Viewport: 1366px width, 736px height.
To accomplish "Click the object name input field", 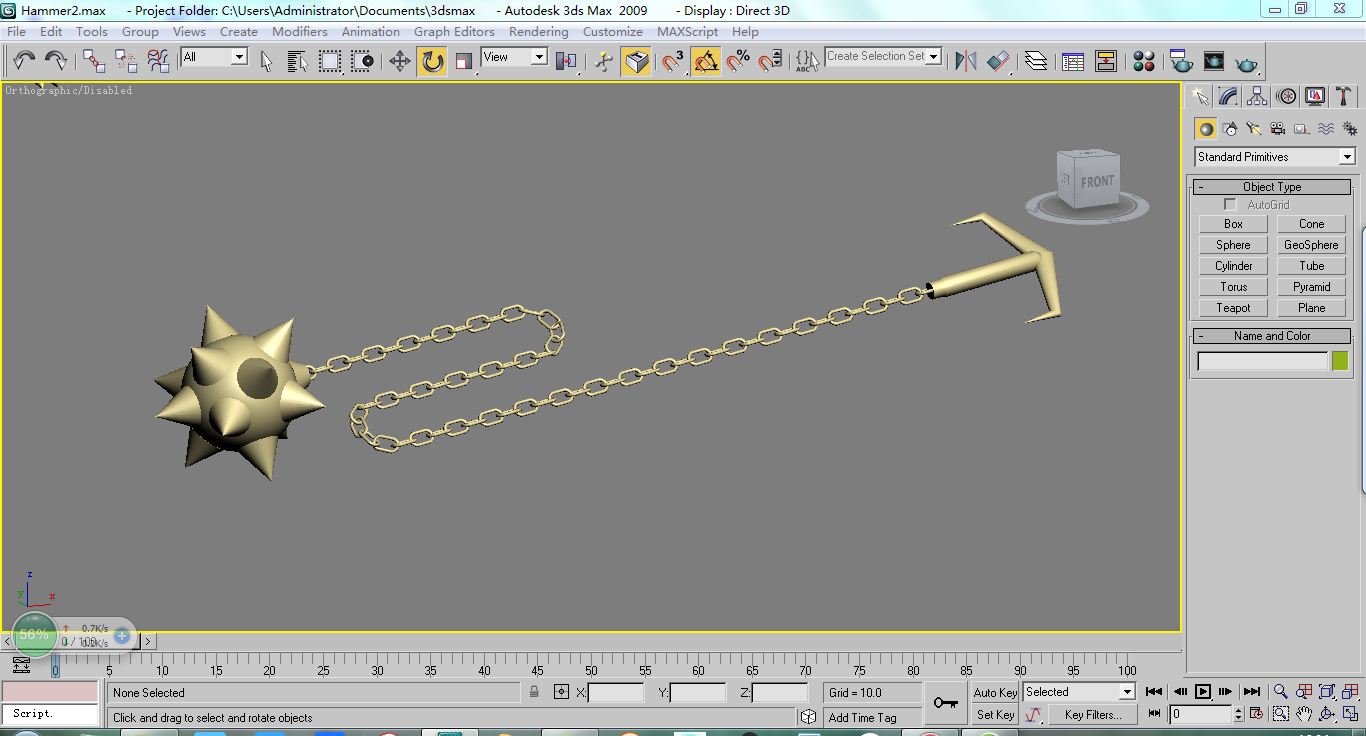I will 1262,361.
